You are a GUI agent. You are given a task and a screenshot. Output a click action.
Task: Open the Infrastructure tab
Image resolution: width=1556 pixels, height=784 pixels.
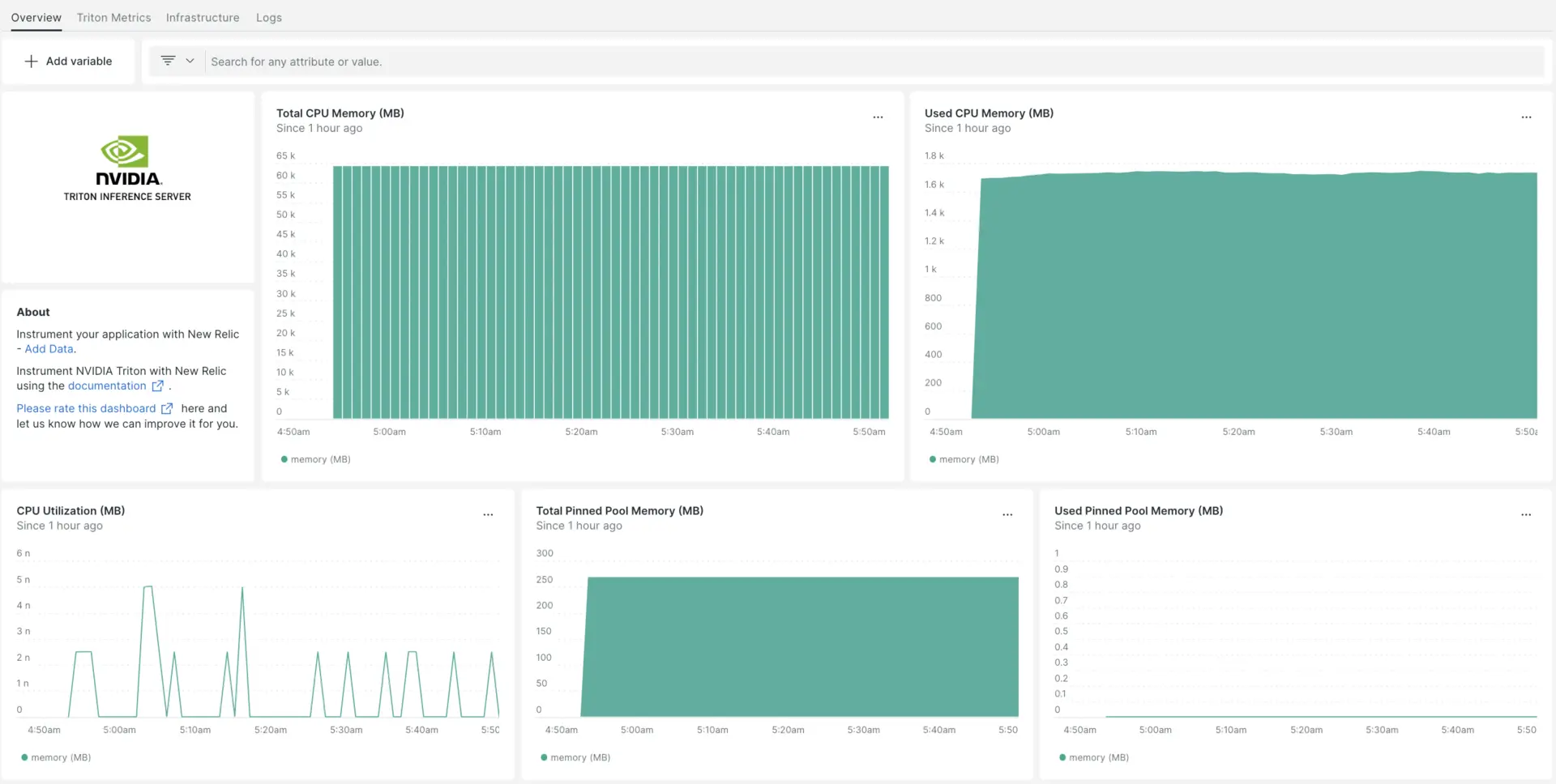click(x=203, y=18)
